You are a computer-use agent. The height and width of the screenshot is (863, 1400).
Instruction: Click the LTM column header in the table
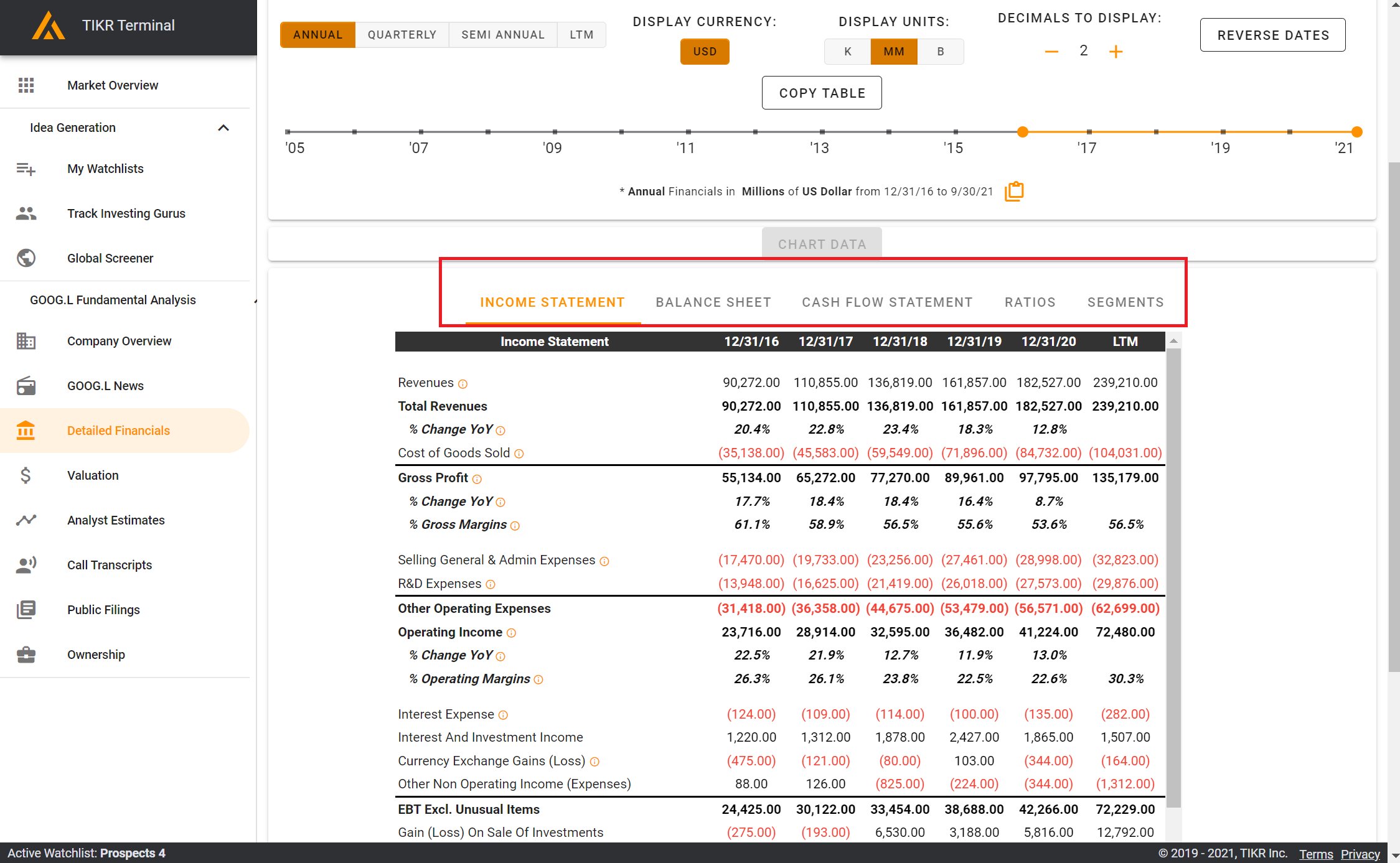click(x=1125, y=342)
